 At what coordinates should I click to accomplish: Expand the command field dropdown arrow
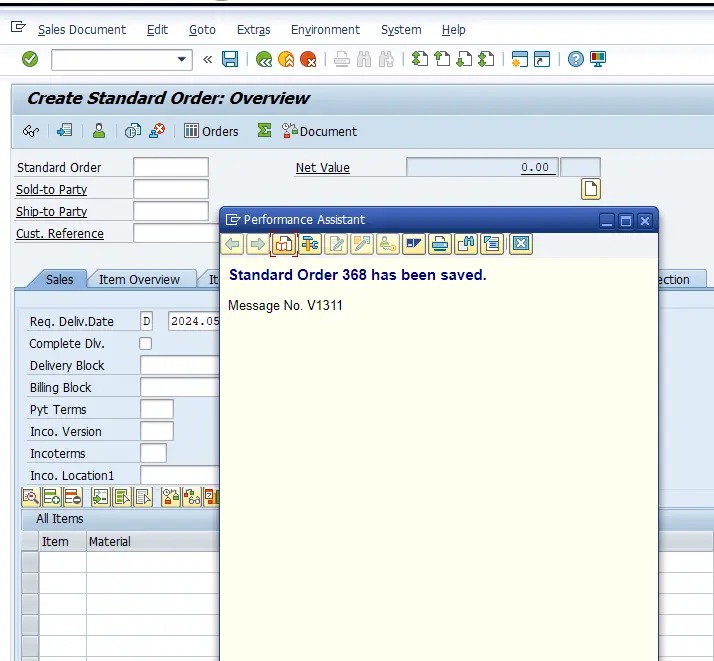pyautogui.click(x=182, y=60)
